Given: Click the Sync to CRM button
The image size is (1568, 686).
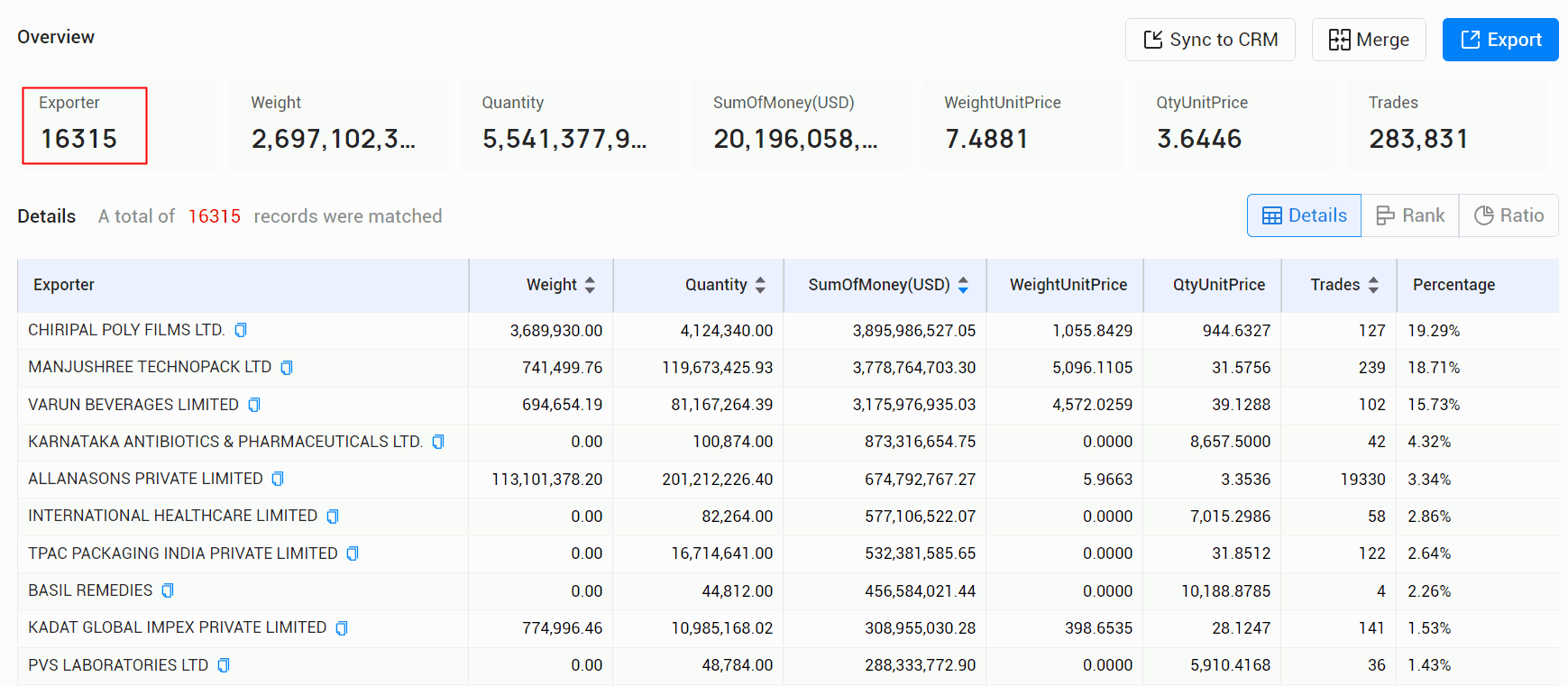Looking at the screenshot, I should tap(1210, 40).
